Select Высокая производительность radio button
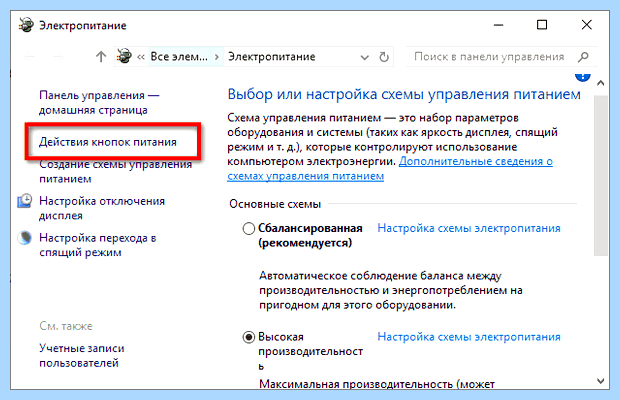Screen dimensions: 620x400 tap(248, 337)
